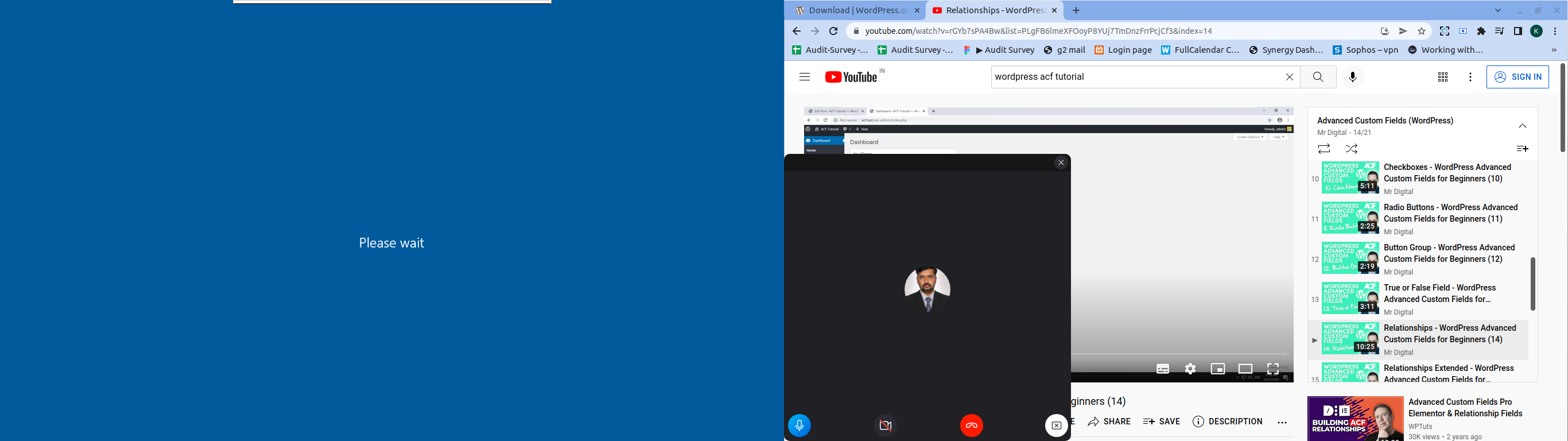Open the Audit Survey bookmark

pyautogui.click(x=999, y=51)
